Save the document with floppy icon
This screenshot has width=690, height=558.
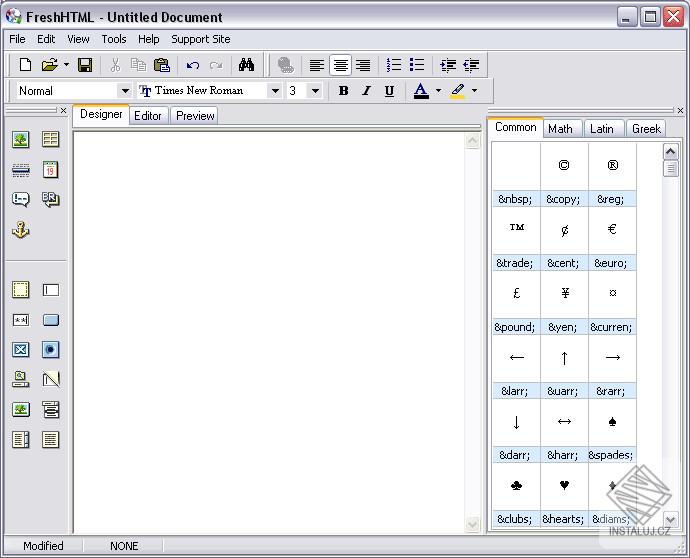[x=85, y=65]
